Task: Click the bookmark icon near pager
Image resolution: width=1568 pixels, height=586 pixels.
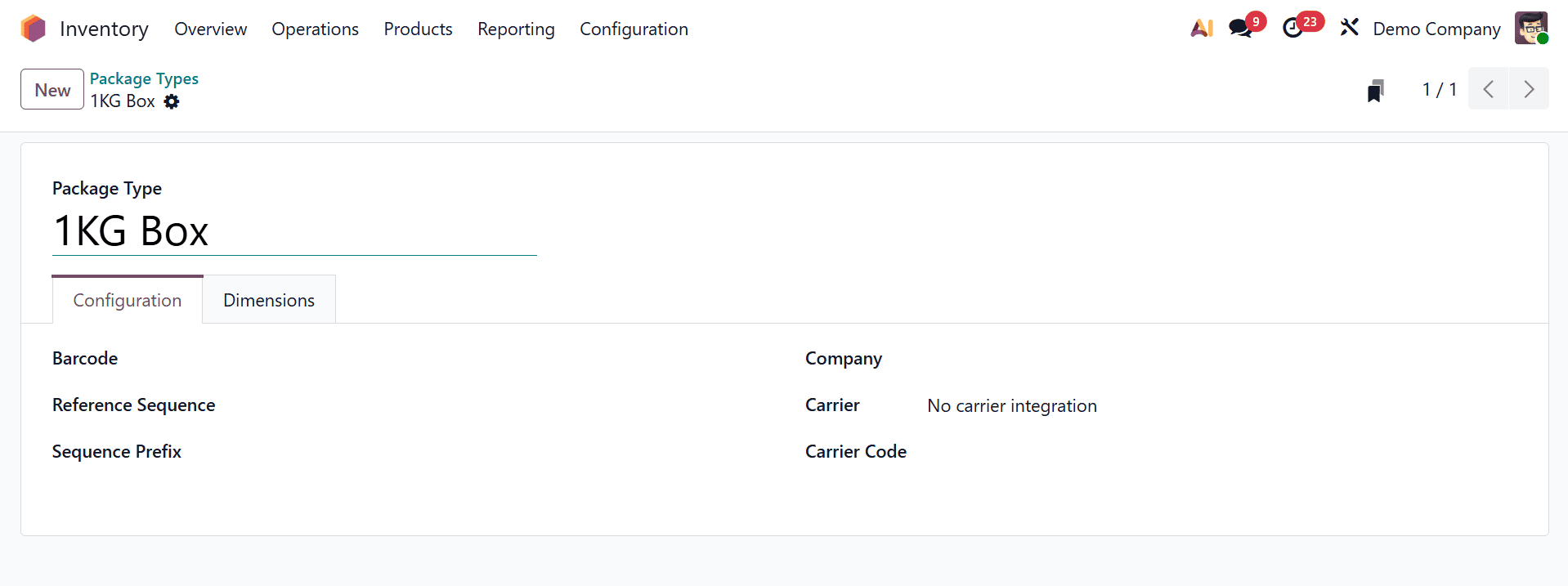Action: click(1376, 90)
